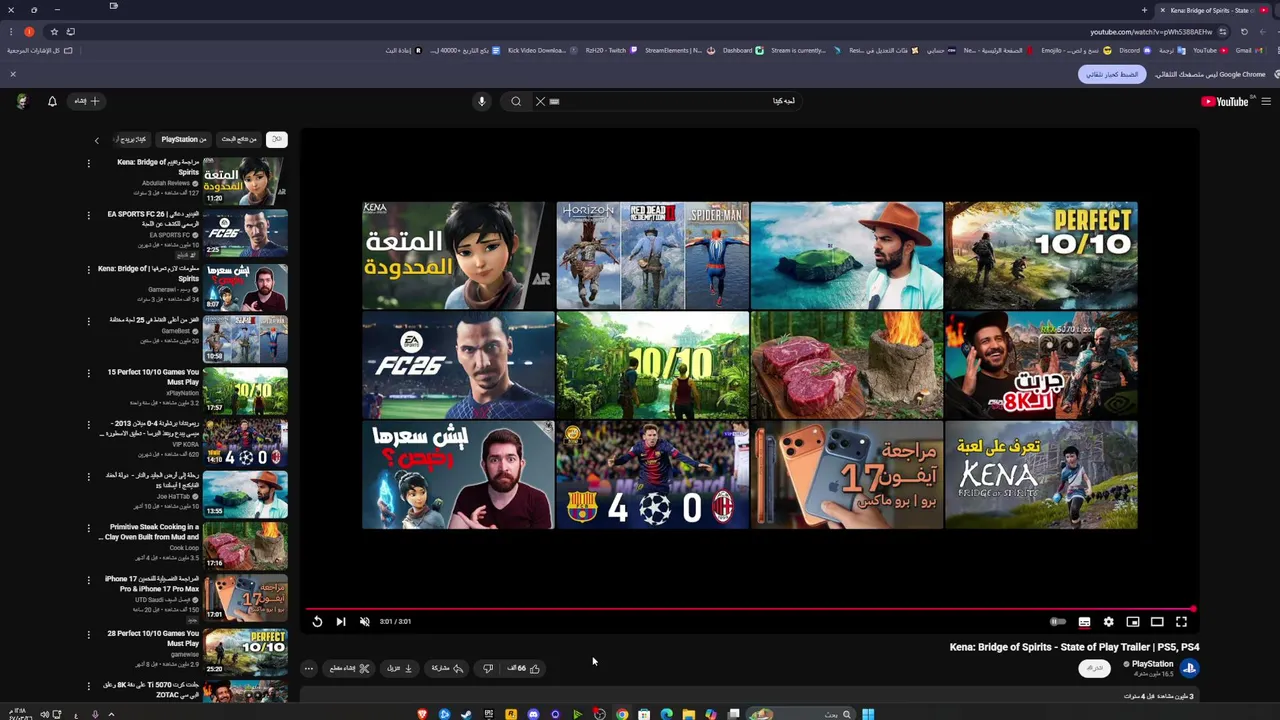Show more filter chips with arrow
Viewport: 1280px width, 720px height.
pyautogui.click(x=97, y=140)
